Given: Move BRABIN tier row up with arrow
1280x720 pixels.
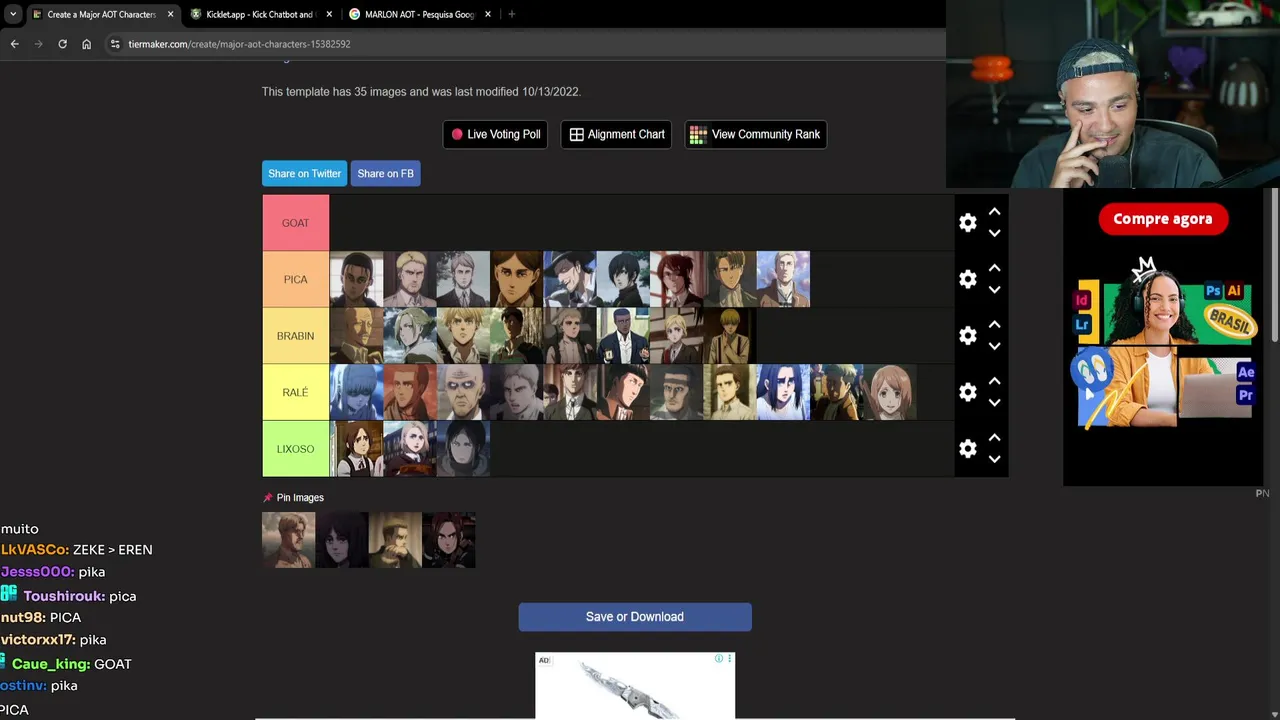Looking at the screenshot, I should point(994,325).
